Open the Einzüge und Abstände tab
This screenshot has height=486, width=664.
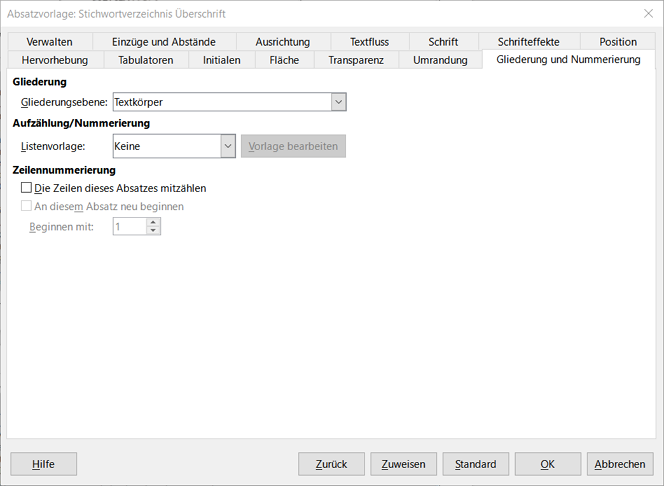tap(163, 42)
